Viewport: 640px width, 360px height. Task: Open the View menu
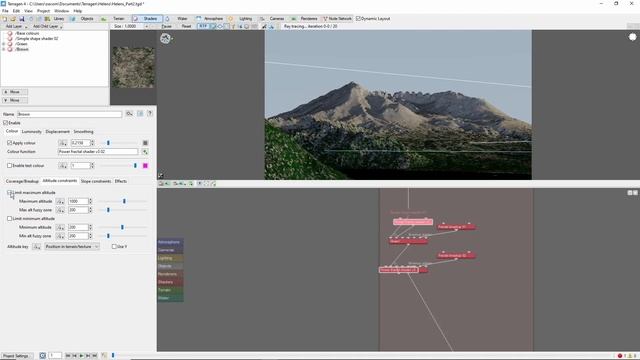coord(28,11)
